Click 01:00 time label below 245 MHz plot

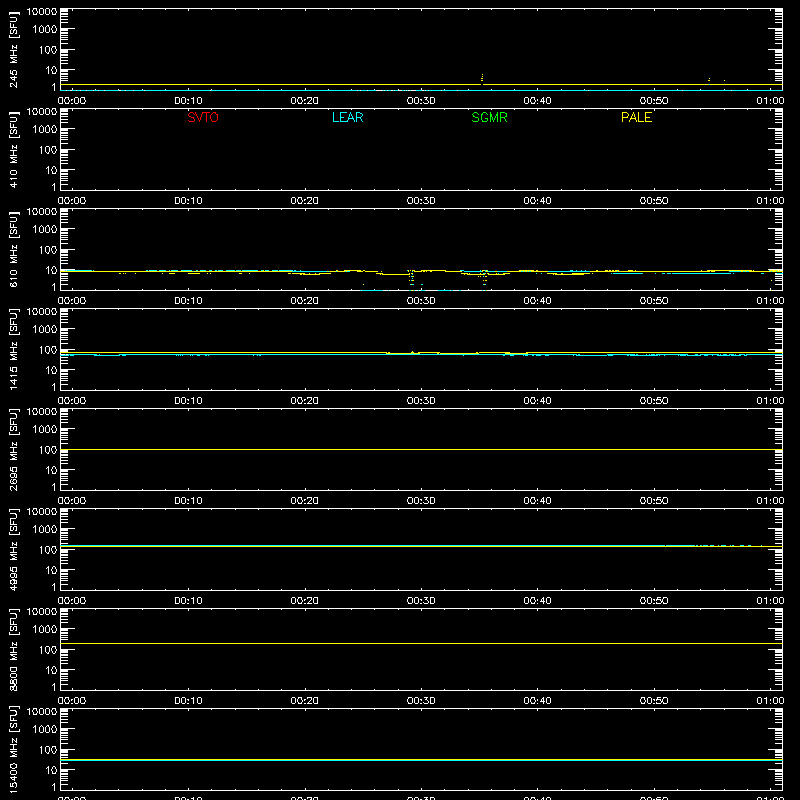pos(770,101)
